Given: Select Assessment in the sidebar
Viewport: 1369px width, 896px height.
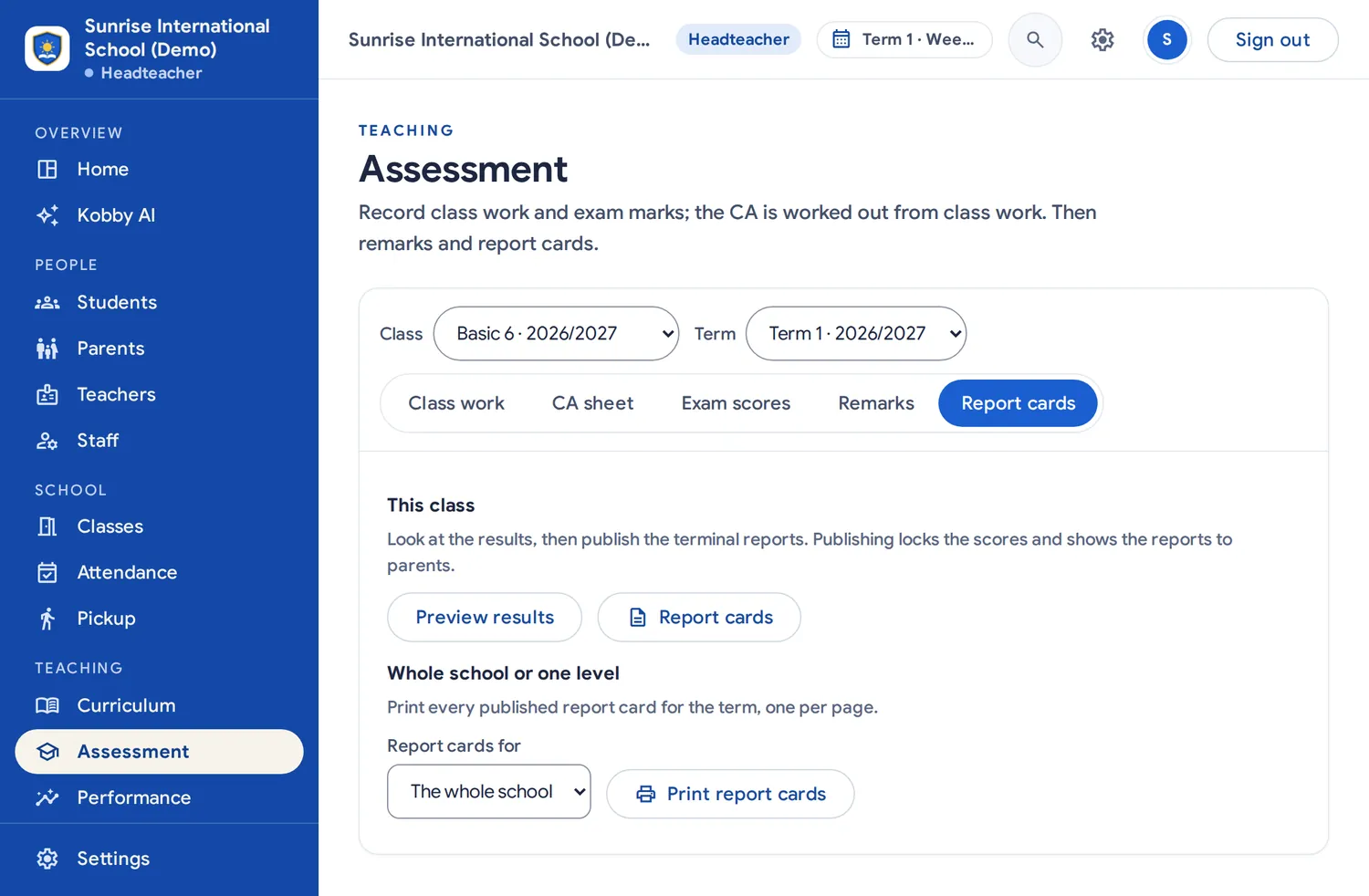Looking at the screenshot, I should tap(159, 752).
